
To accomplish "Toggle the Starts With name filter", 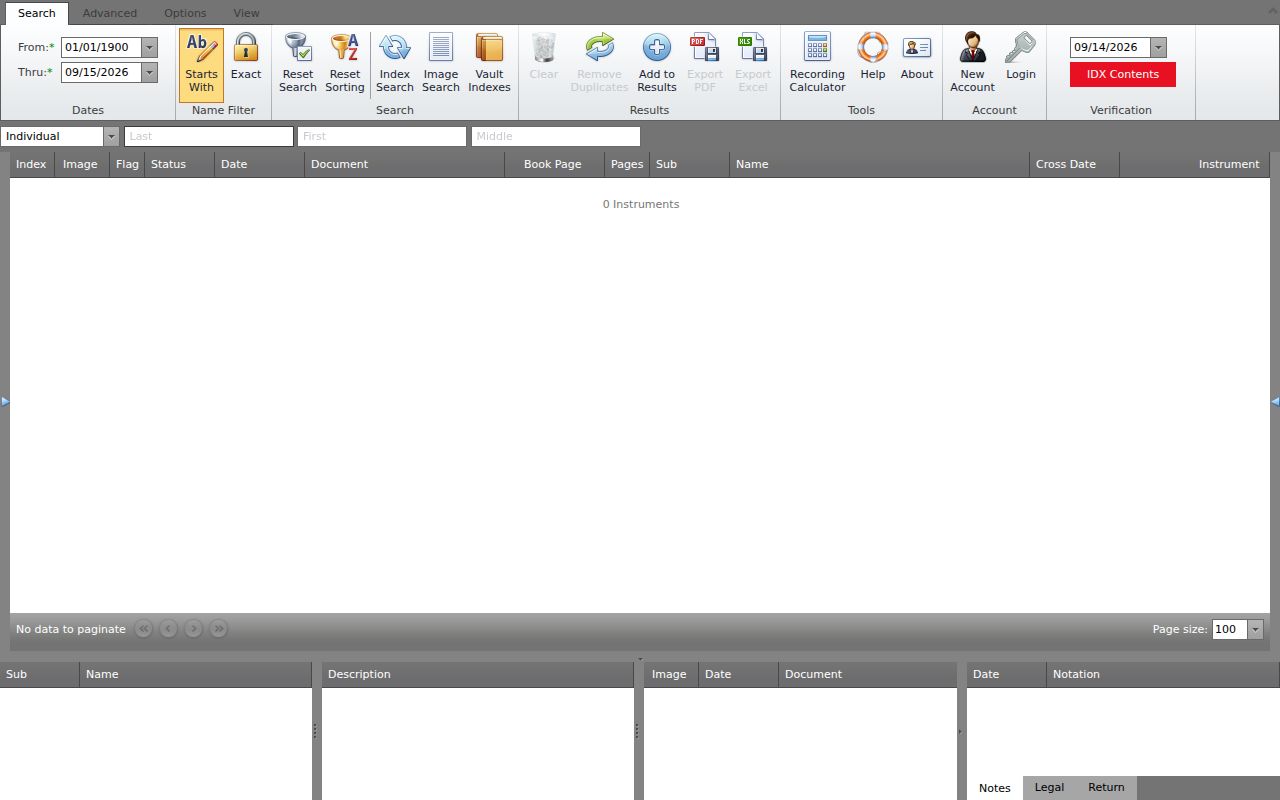I will [x=201, y=64].
